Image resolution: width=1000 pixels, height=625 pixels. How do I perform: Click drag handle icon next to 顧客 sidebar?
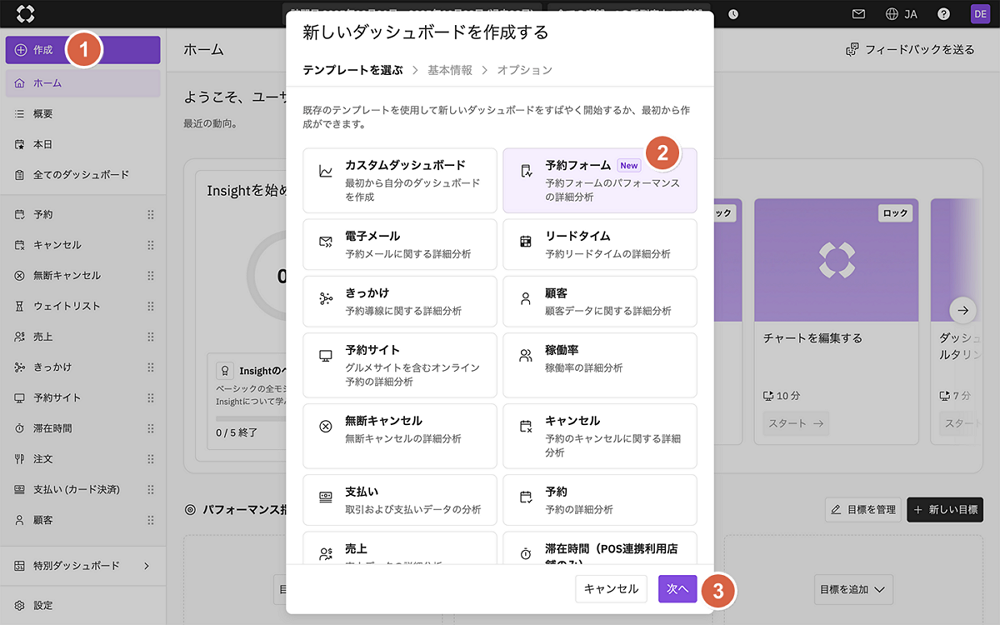tap(151, 520)
